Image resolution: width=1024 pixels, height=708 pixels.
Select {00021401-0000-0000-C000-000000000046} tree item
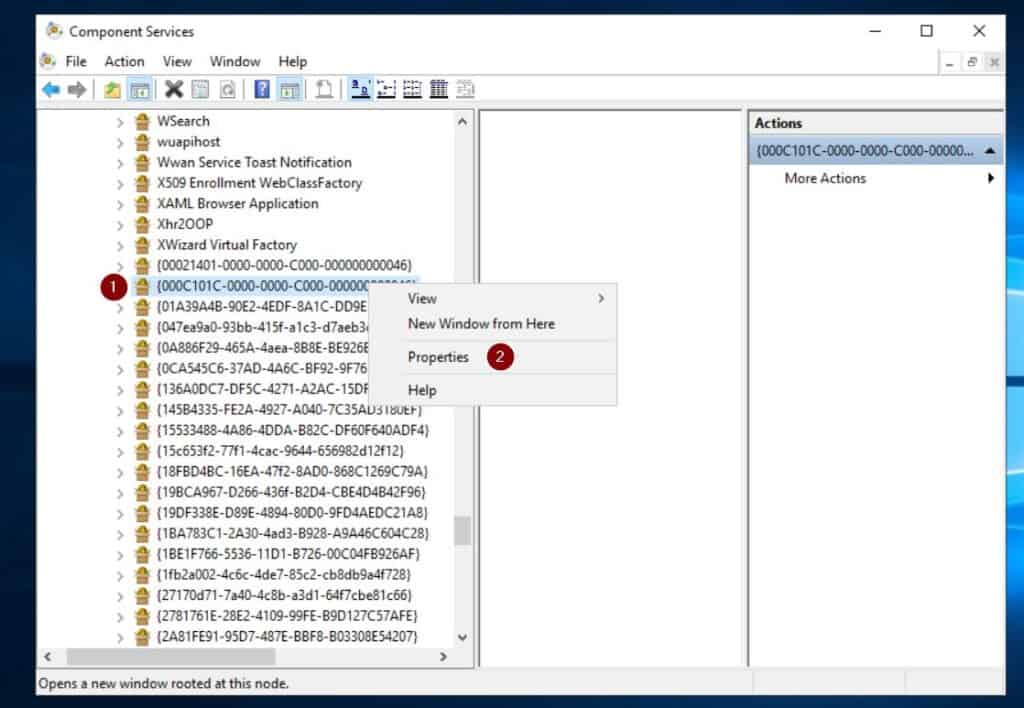pyautogui.click(x=284, y=265)
